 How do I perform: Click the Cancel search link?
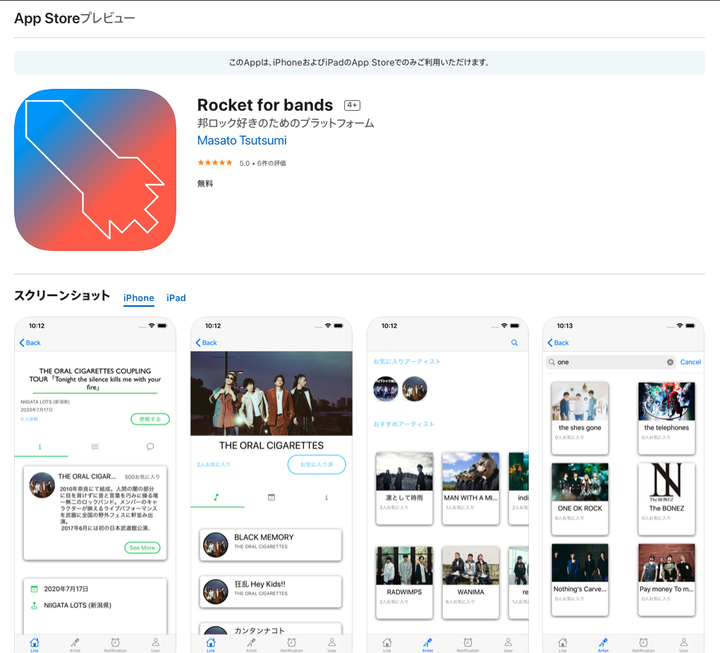click(691, 362)
